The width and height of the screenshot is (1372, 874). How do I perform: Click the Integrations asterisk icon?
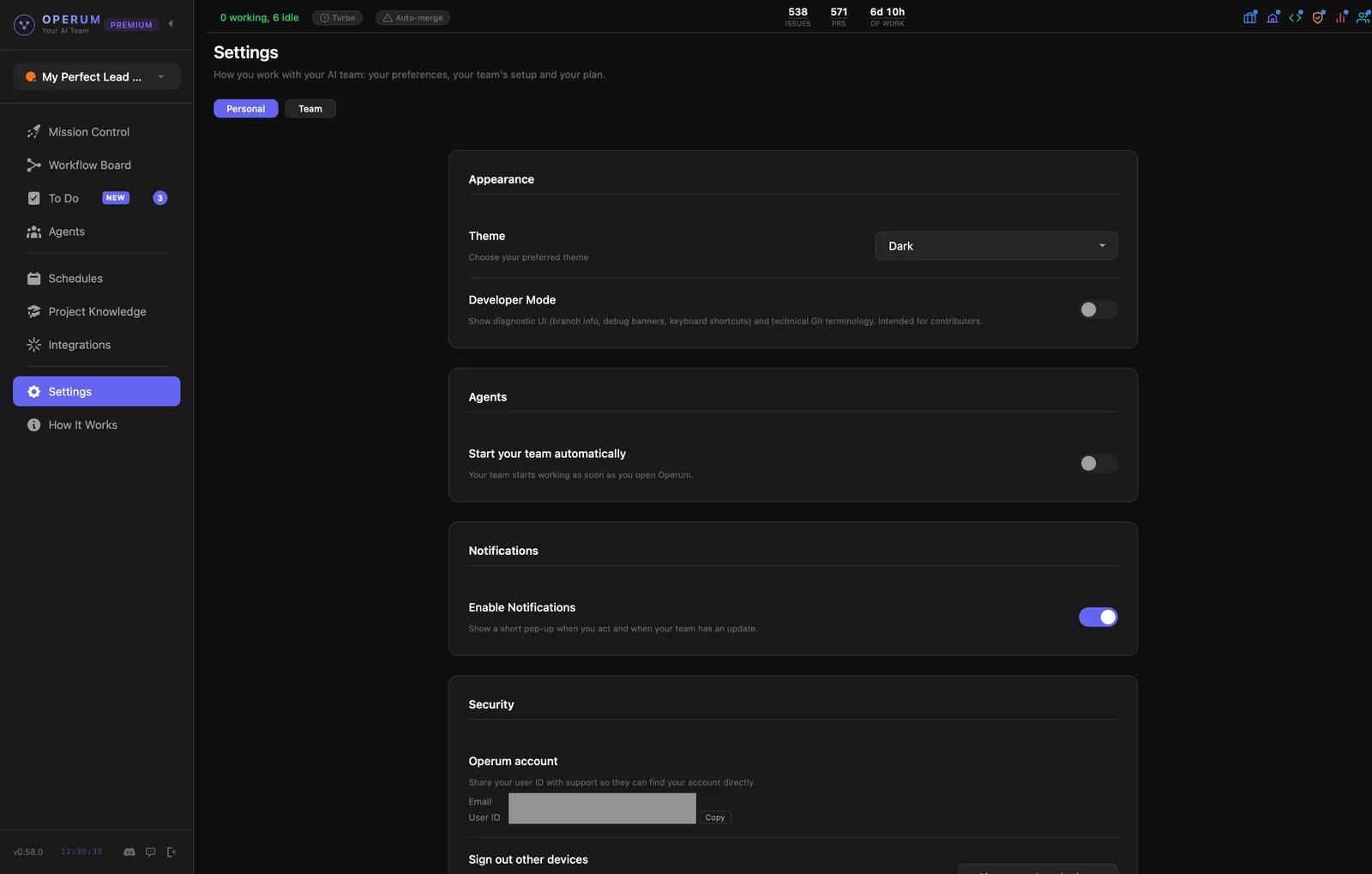[34, 345]
